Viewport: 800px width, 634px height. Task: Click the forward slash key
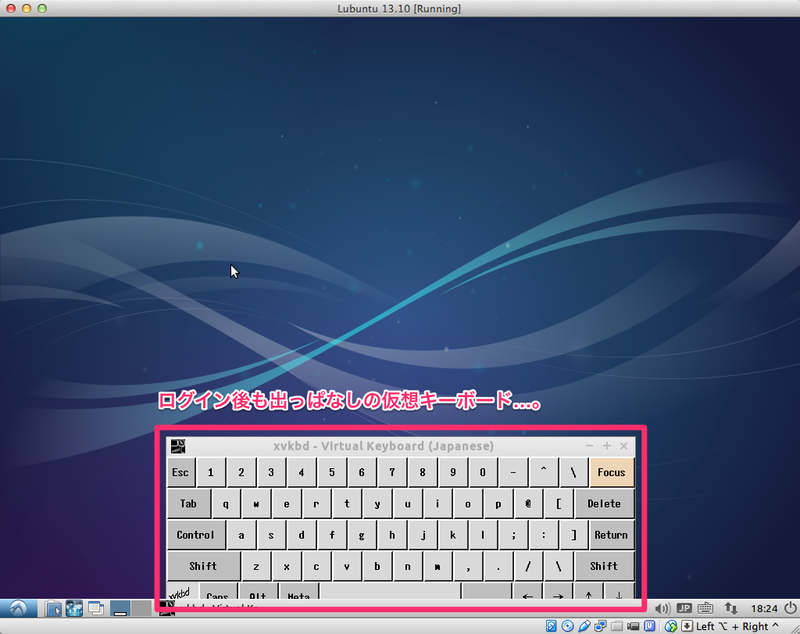(528, 566)
